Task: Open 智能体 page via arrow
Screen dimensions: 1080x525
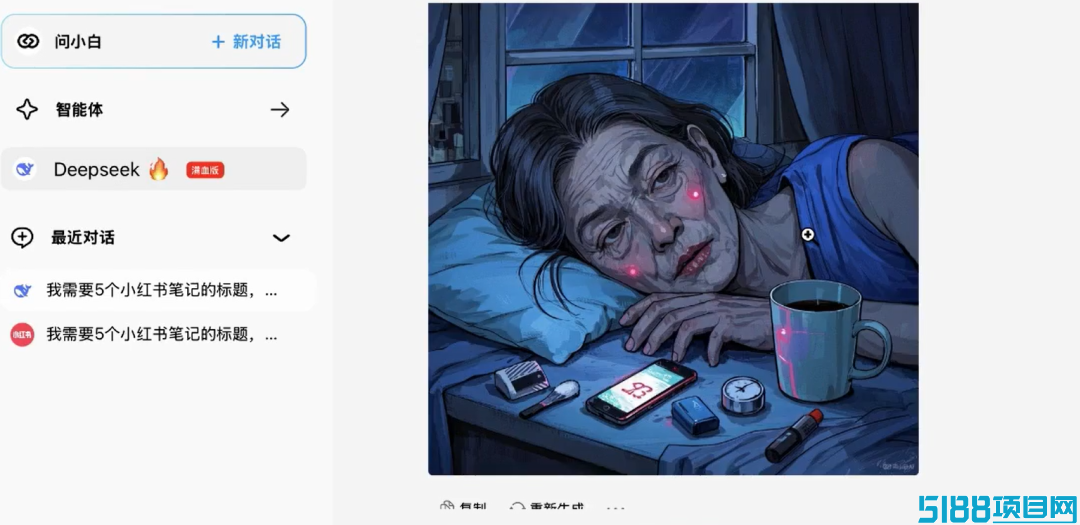Action: pos(280,110)
